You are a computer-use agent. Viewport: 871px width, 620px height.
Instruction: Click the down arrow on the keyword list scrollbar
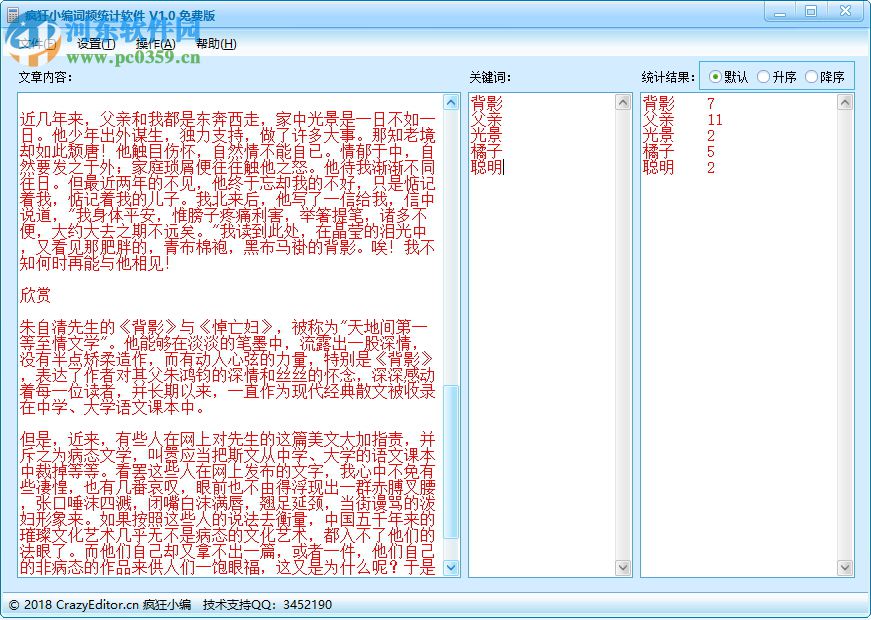(623, 570)
